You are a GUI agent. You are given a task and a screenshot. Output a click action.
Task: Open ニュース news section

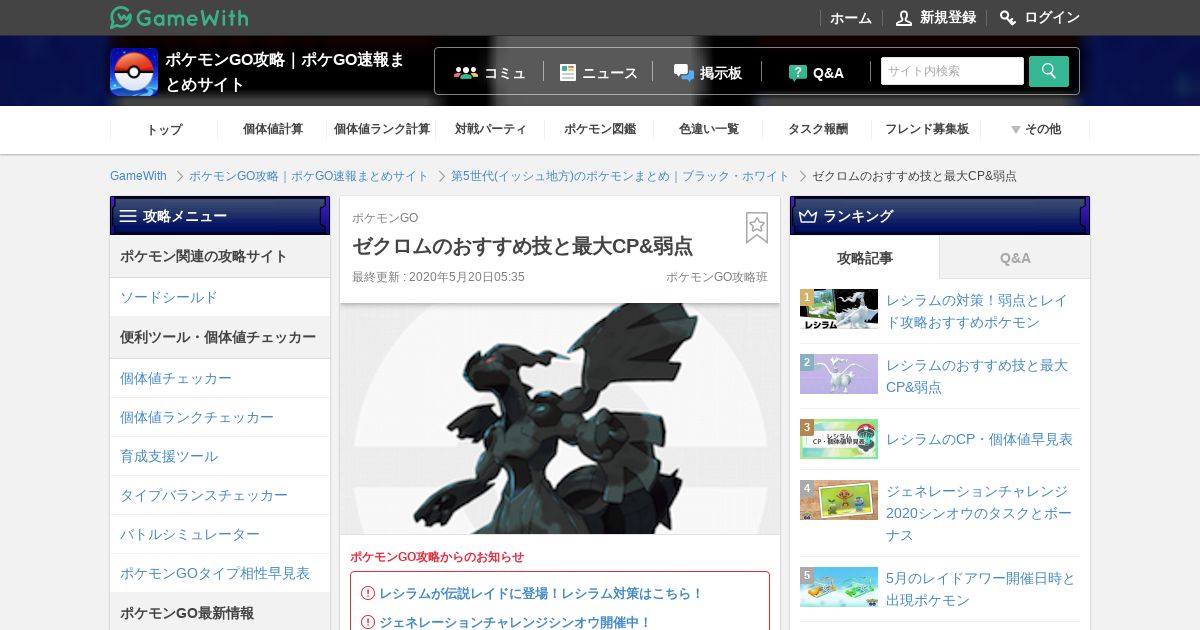[598, 72]
